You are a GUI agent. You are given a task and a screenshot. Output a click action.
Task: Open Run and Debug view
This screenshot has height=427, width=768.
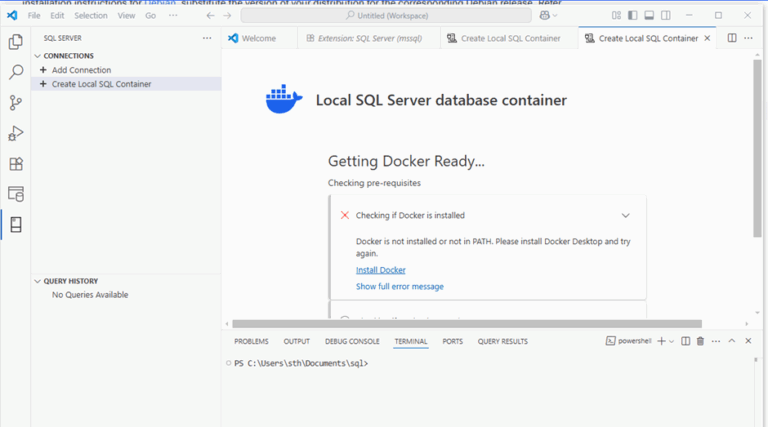(15, 133)
